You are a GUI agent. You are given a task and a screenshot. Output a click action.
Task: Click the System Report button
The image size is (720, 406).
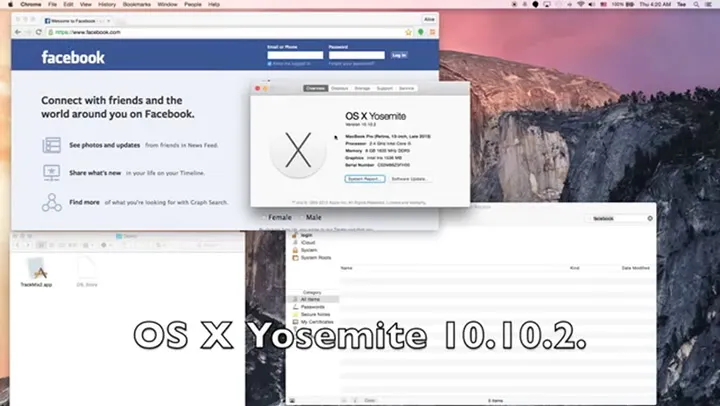[x=365, y=179]
